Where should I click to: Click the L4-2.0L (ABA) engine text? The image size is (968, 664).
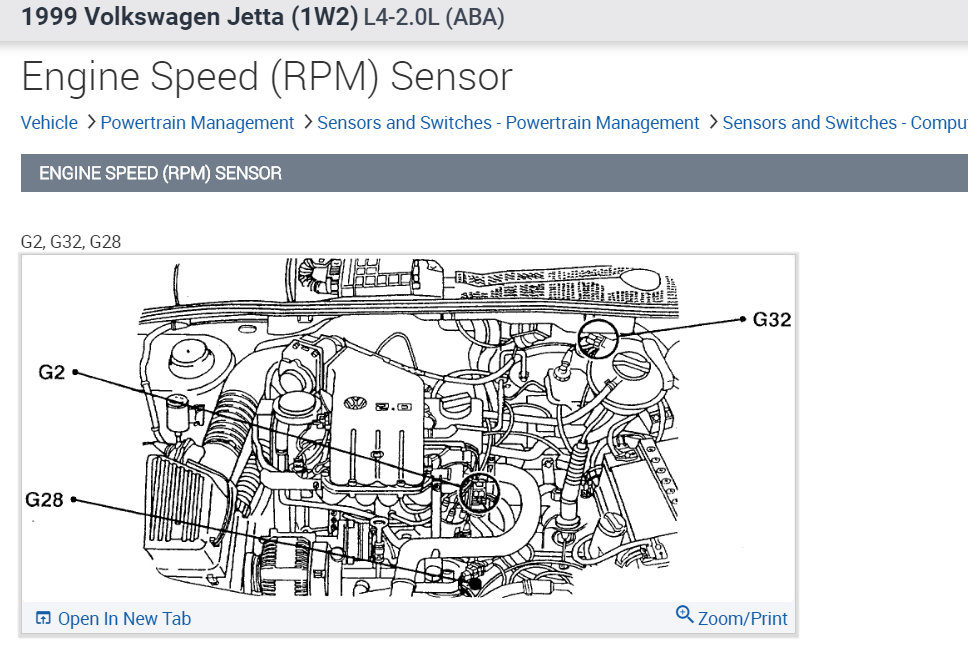434,17
